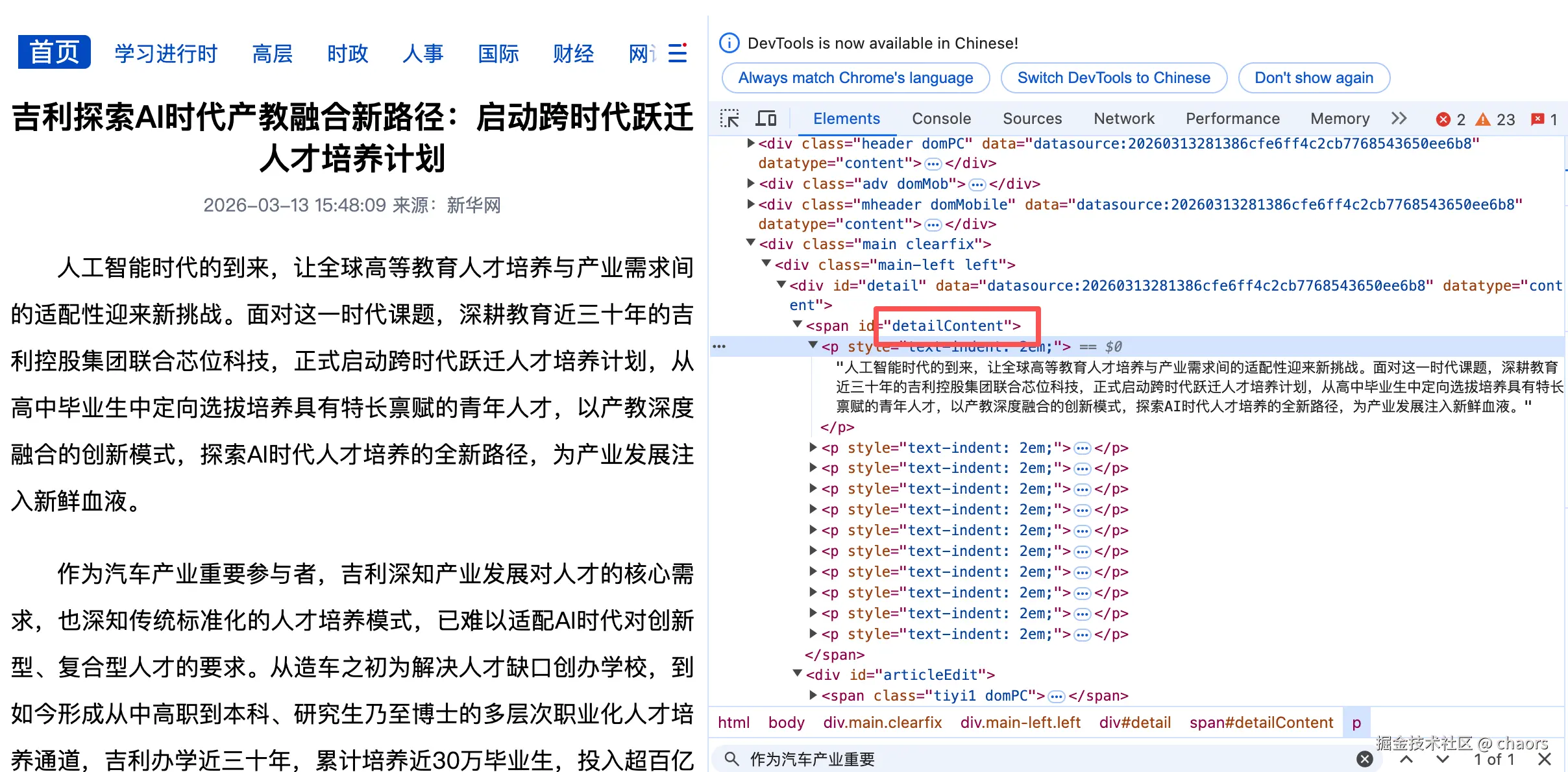The width and height of the screenshot is (1568, 772).
Task: Open the 财经 navigation link
Action: click(x=573, y=53)
